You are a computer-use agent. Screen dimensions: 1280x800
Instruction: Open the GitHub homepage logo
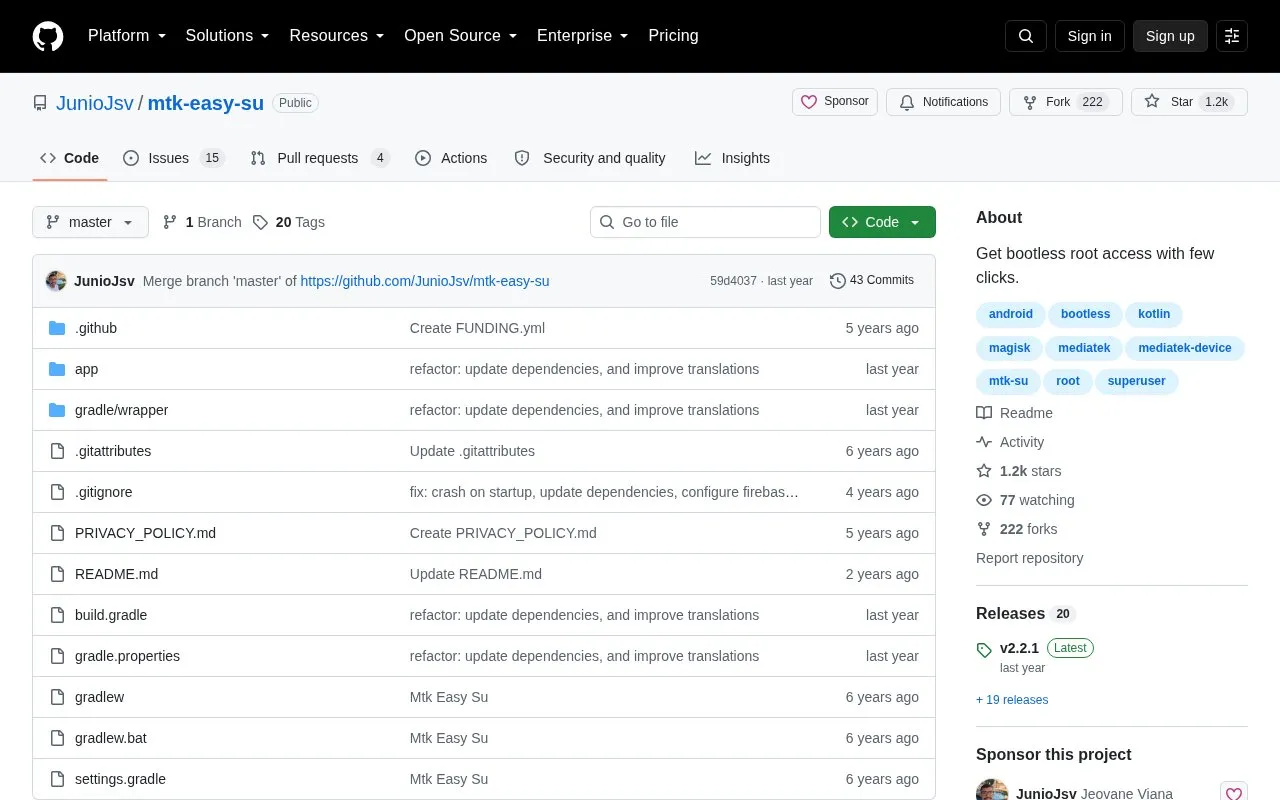tap(48, 36)
